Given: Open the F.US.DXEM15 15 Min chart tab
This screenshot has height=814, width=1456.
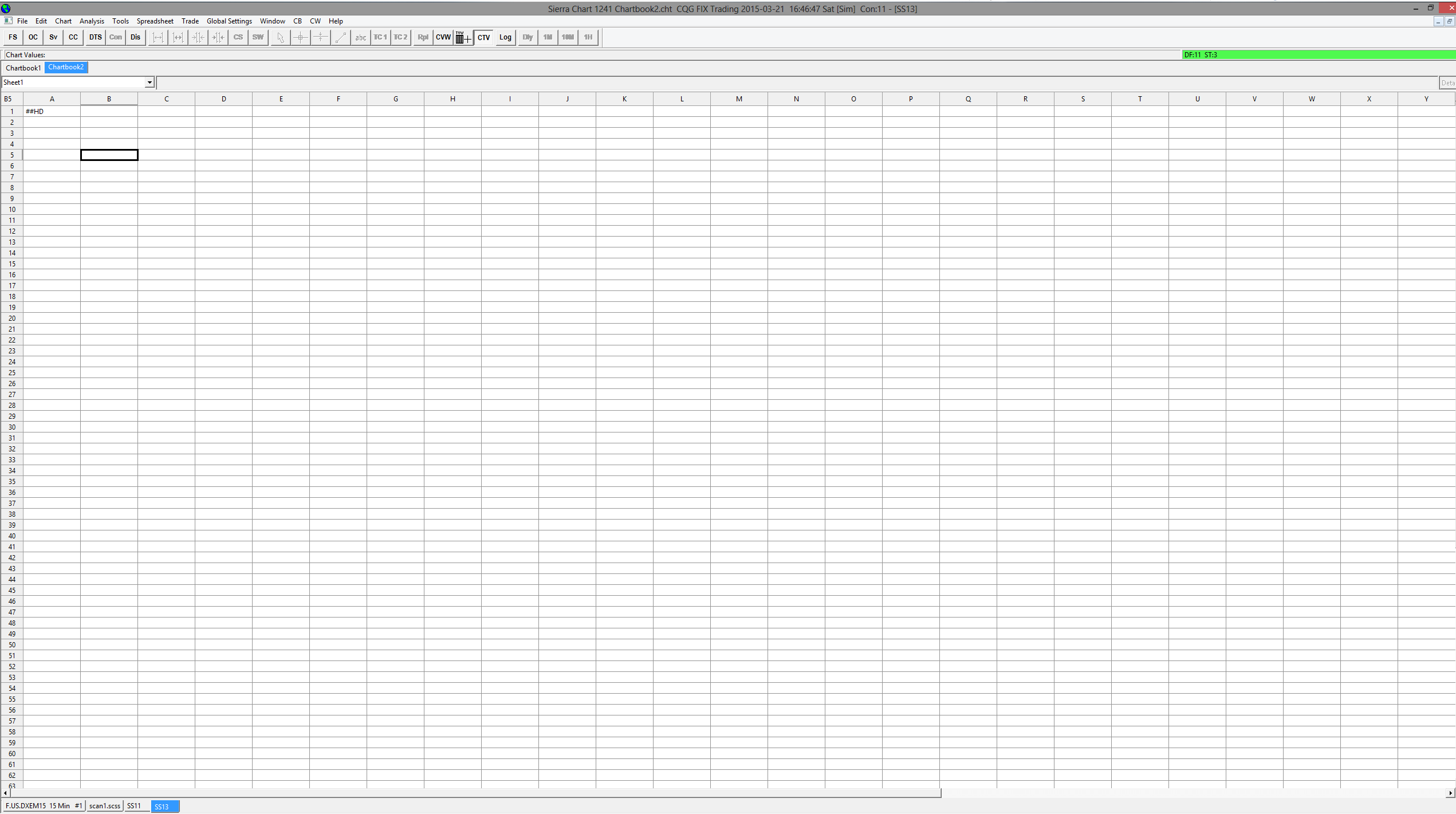Looking at the screenshot, I should (x=43, y=806).
